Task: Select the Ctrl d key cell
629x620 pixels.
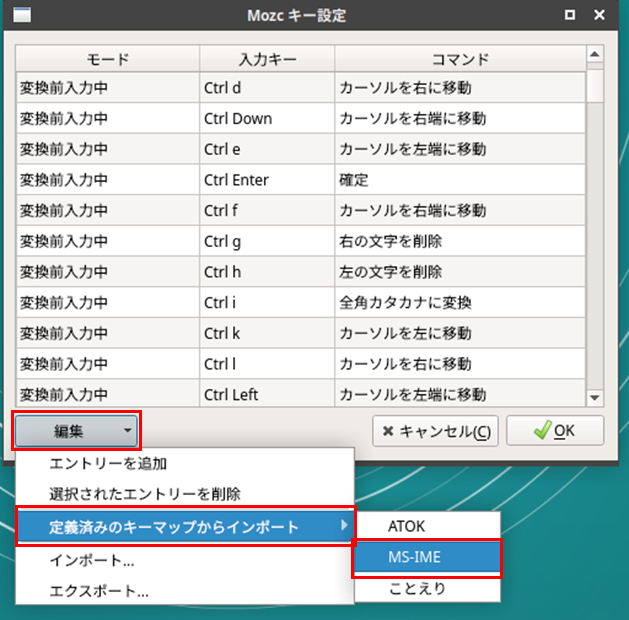Action: click(267, 87)
